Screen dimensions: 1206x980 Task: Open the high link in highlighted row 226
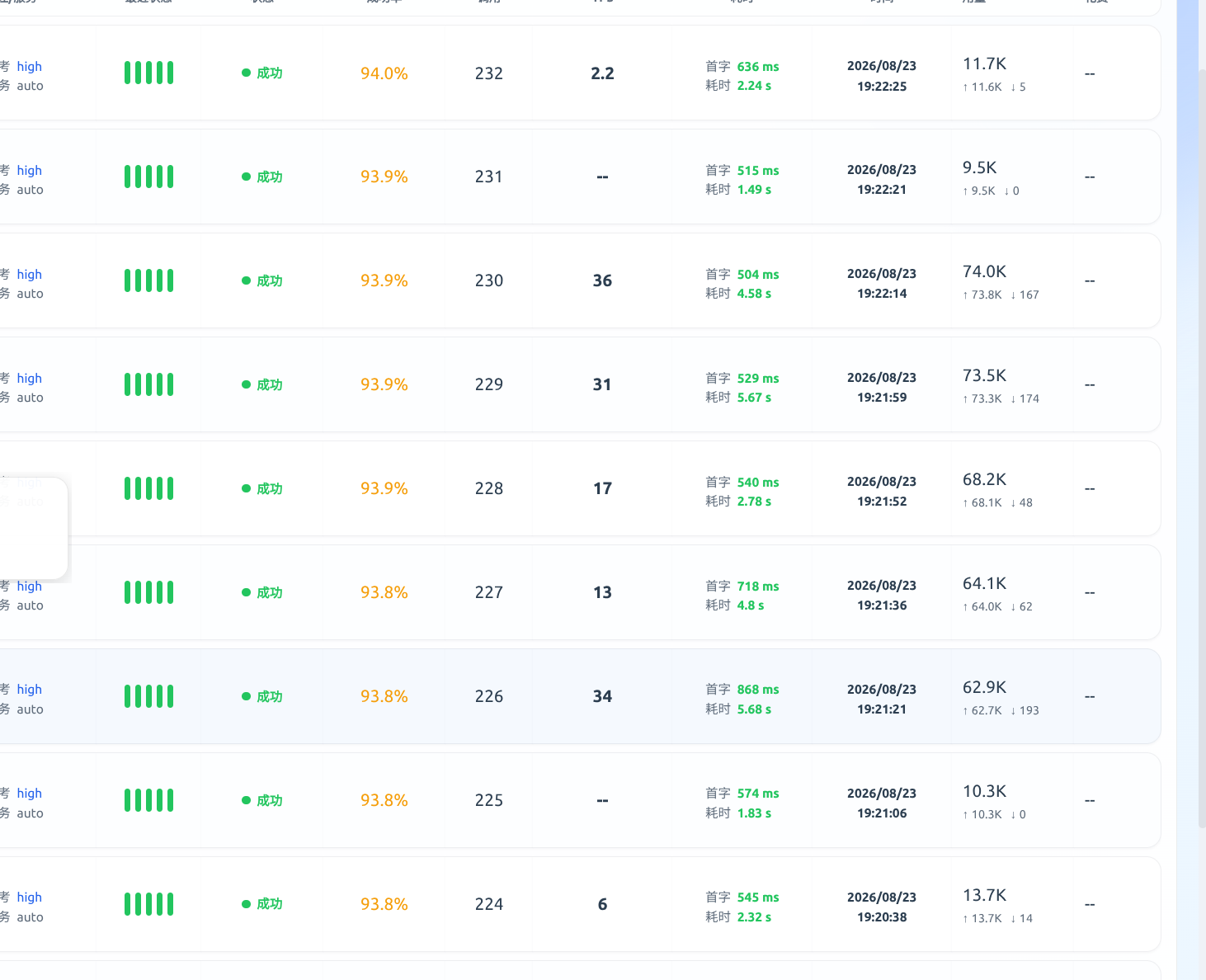point(29,689)
